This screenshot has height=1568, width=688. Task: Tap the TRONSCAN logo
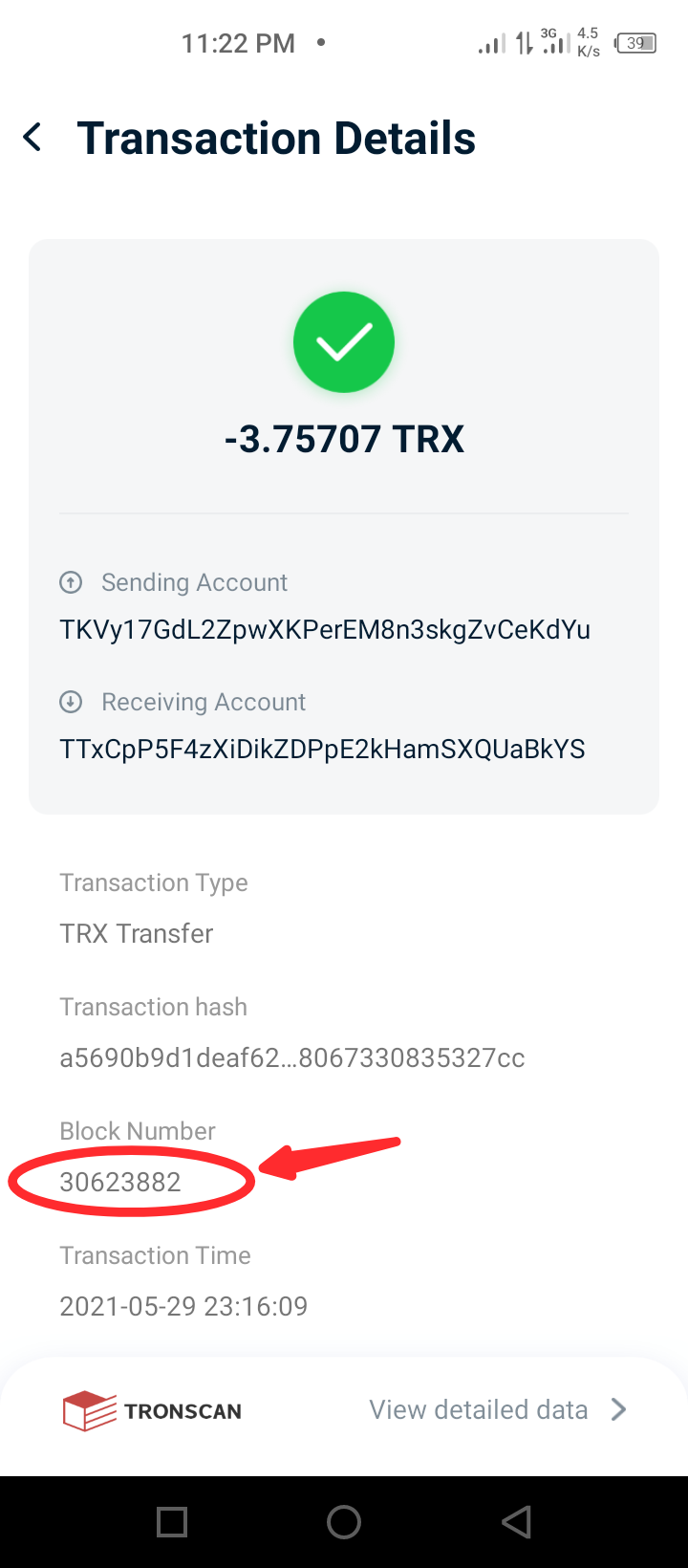coord(152,1411)
